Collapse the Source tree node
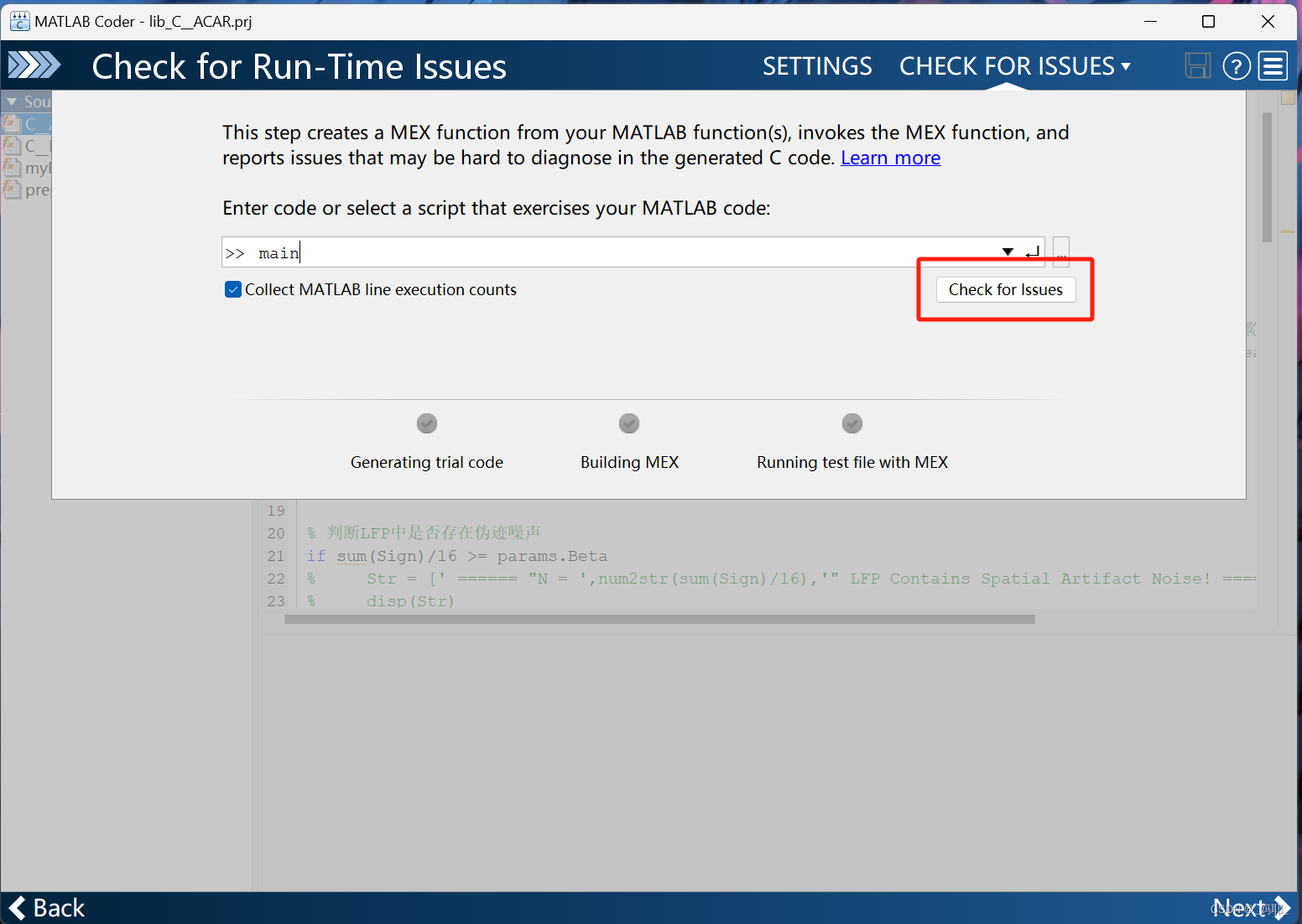The image size is (1302, 924). (x=12, y=101)
